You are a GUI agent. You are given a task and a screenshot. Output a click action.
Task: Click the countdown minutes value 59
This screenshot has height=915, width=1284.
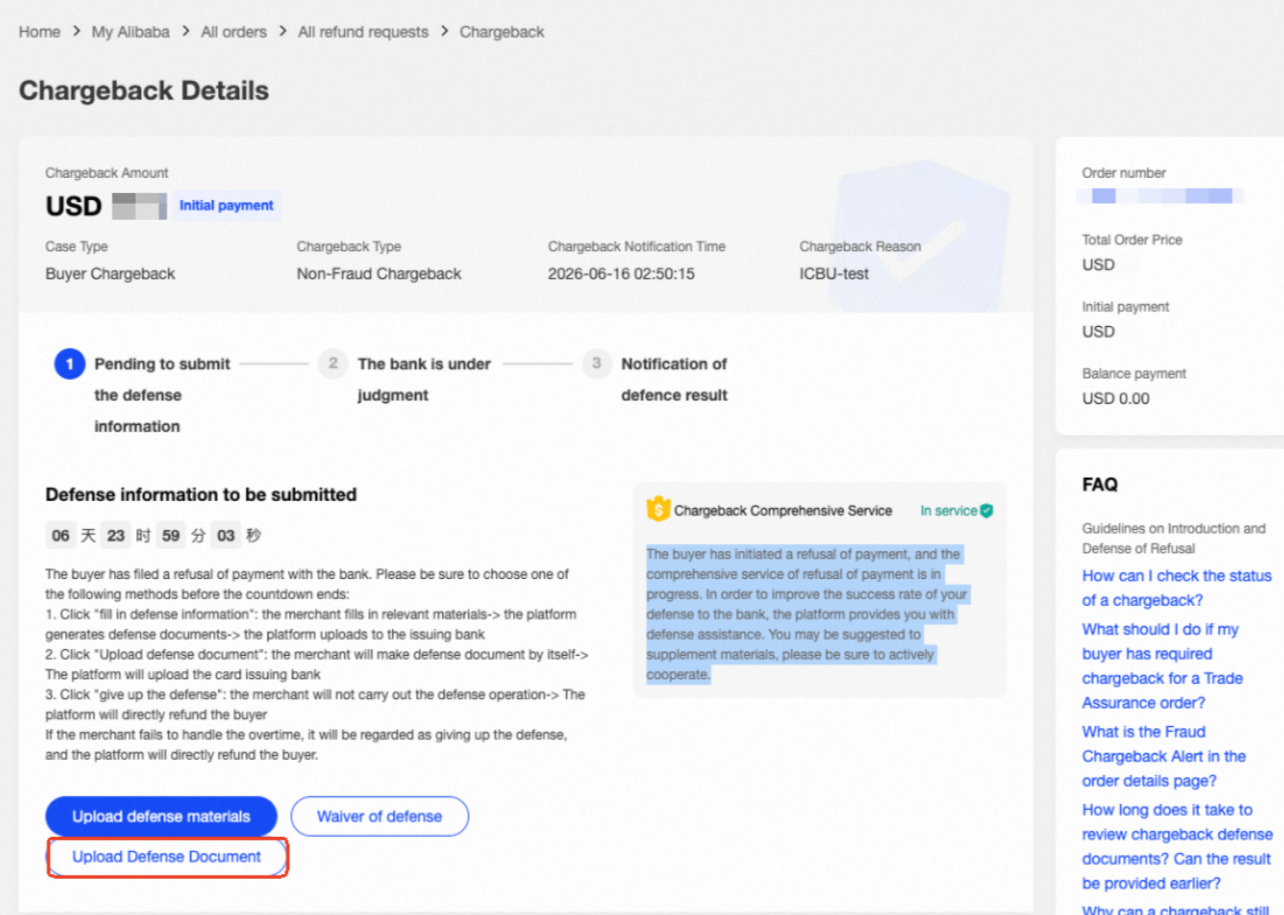point(171,536)
